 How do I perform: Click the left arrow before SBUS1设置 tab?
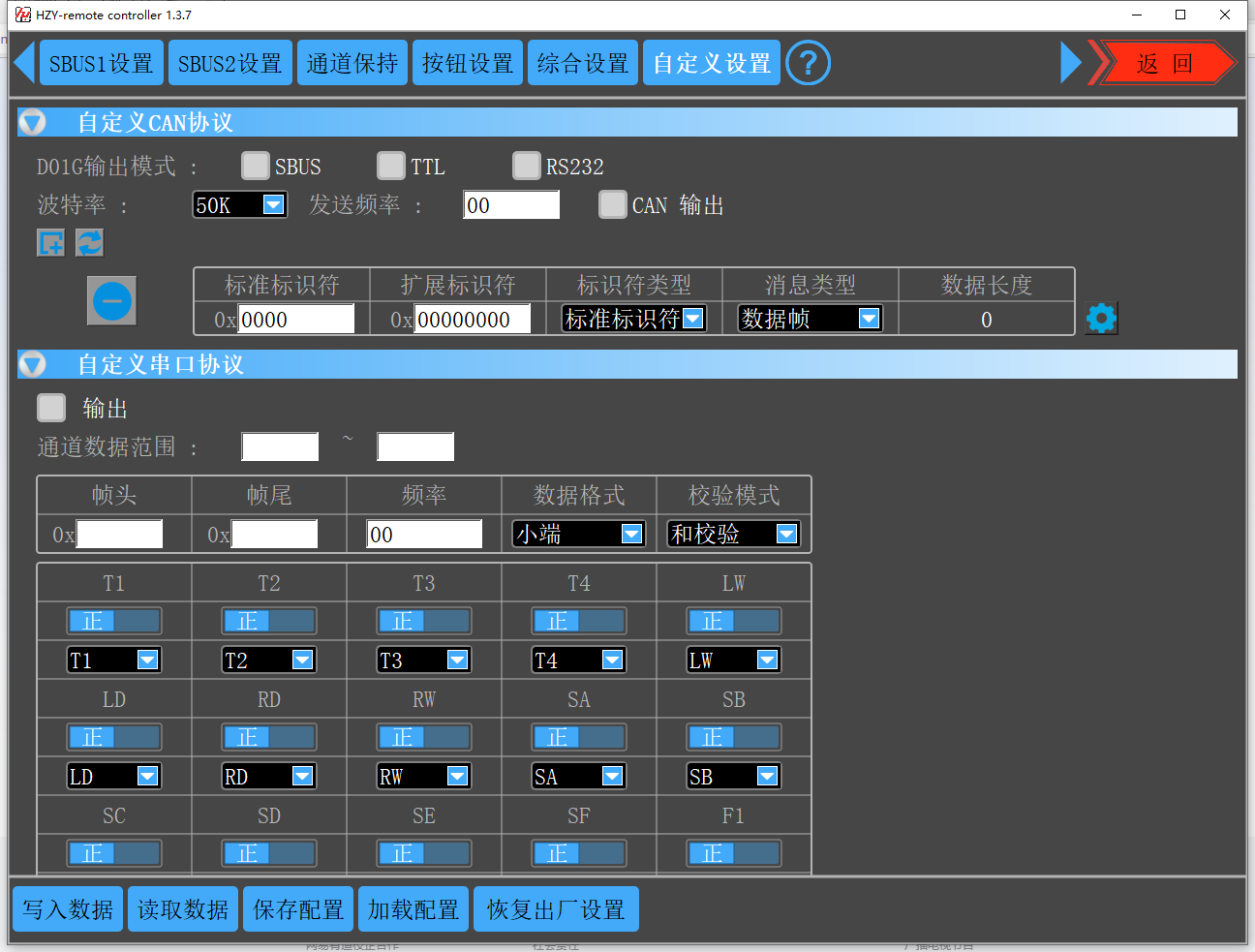25,63
